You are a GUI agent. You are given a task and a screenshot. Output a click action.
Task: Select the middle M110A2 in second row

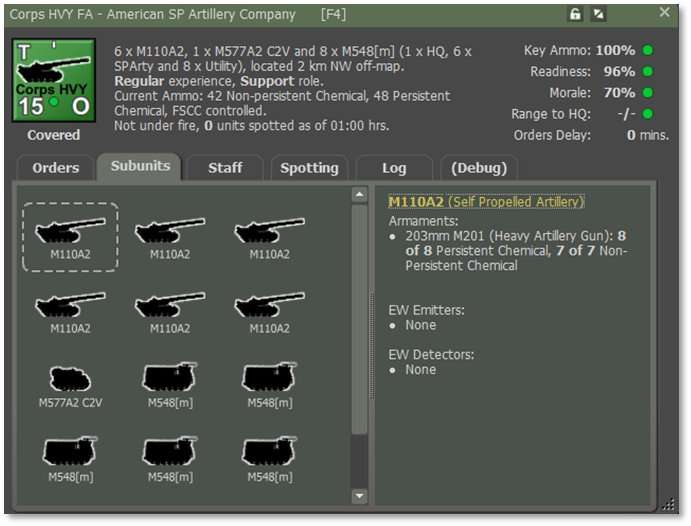[x=169, y=310]
